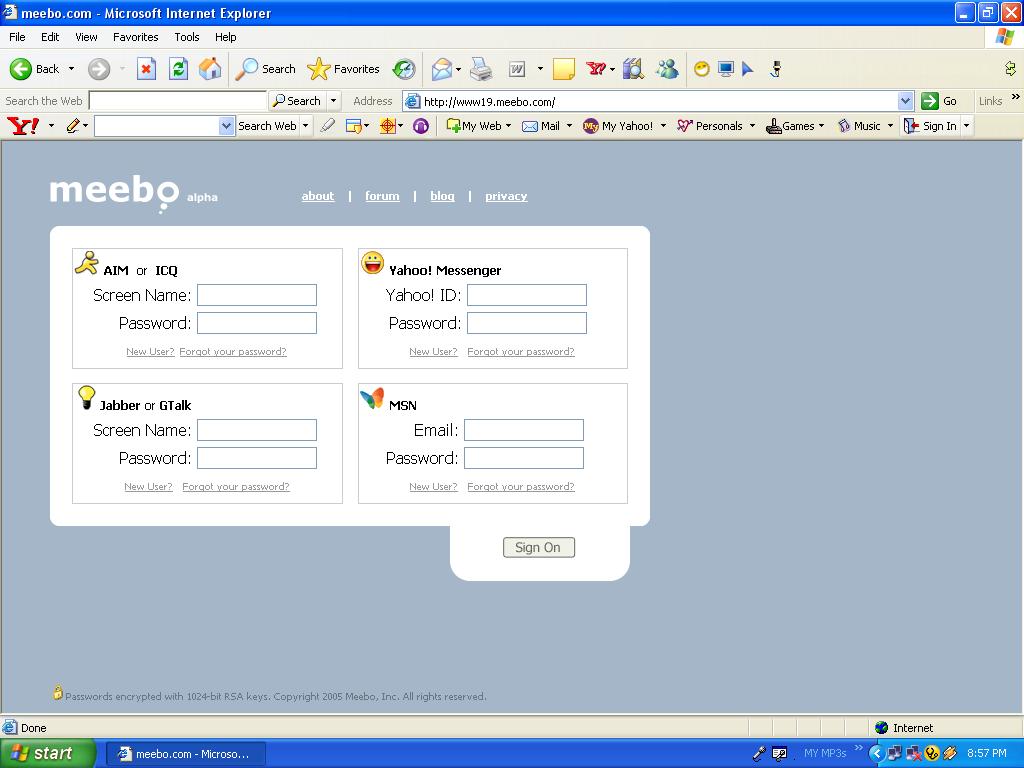Open Favorites star in toolbar
The height and width of the screenshot is (768, 1024).
(344, 69)
